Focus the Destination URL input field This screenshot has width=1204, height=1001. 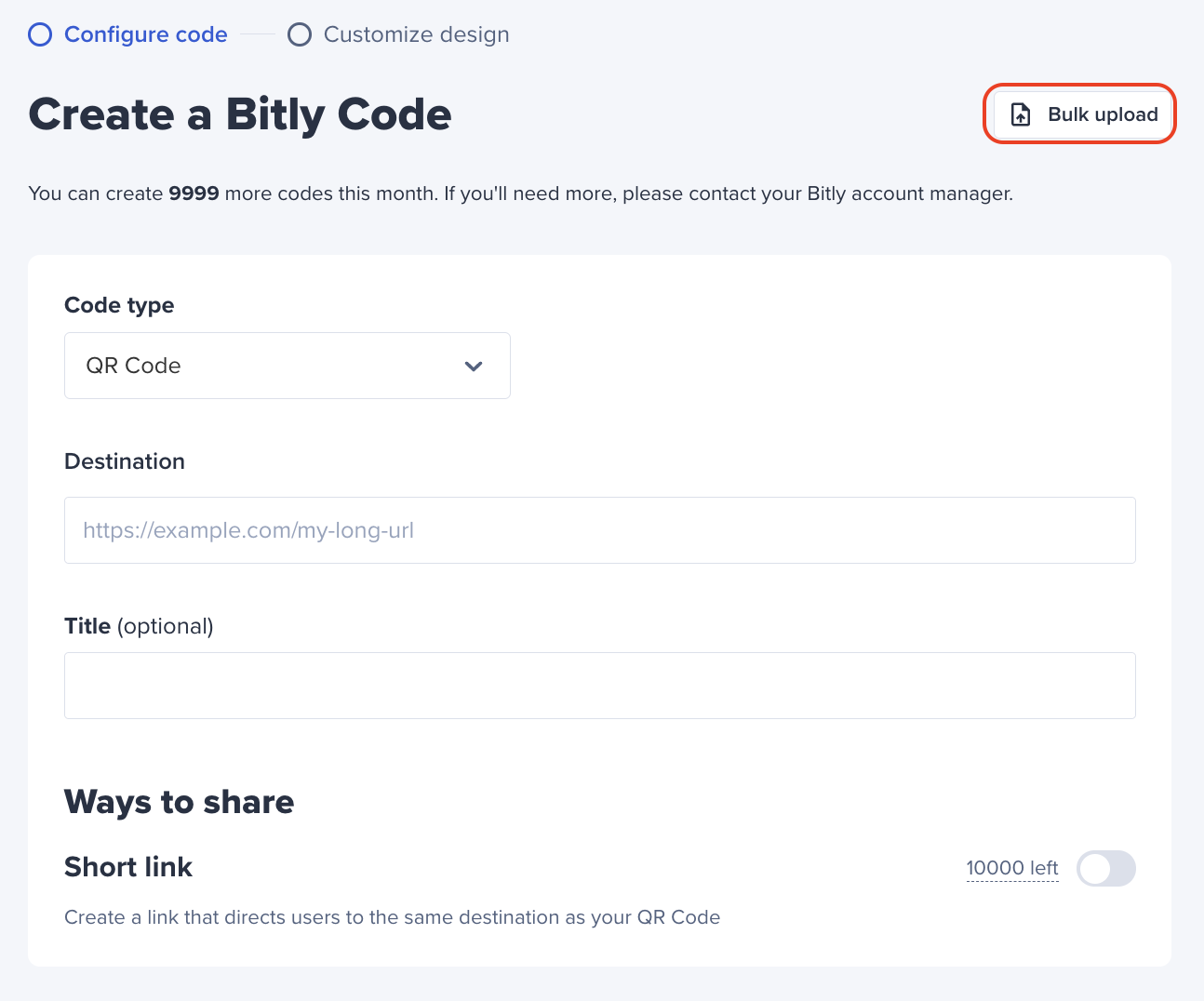(600, 530)
